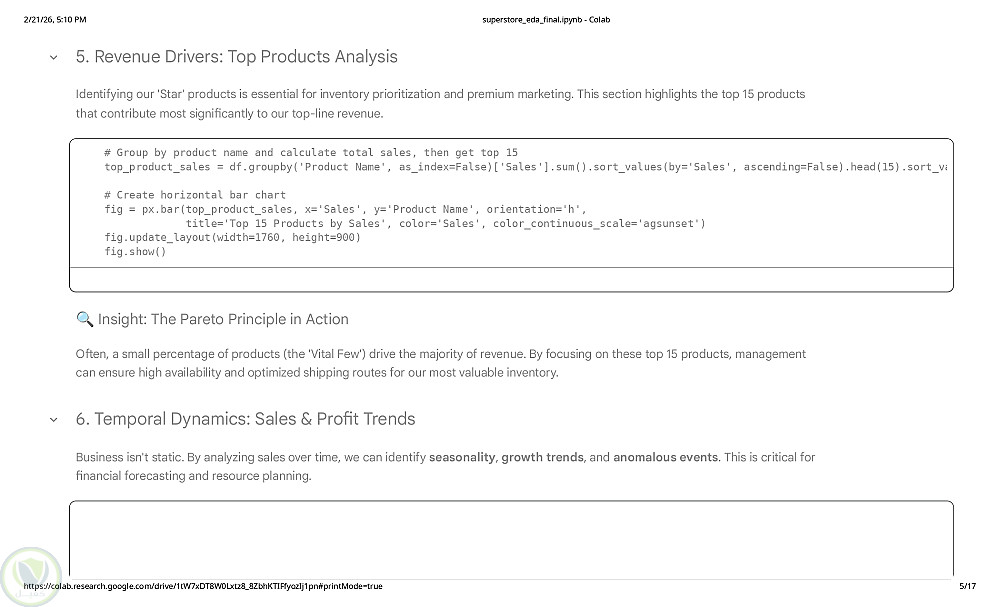Click the bold phrase 'anomalous events'
Image resolution: width=1000 pixels, height=607 pixels.
click(x=665, y=458)
